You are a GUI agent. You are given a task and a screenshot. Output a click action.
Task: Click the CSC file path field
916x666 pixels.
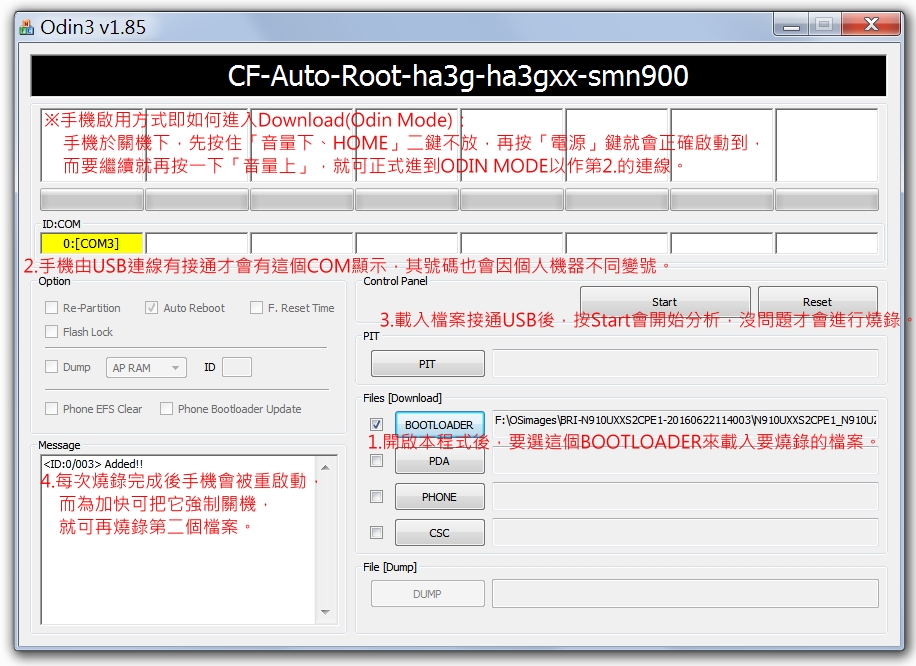[x=685, y=533]
